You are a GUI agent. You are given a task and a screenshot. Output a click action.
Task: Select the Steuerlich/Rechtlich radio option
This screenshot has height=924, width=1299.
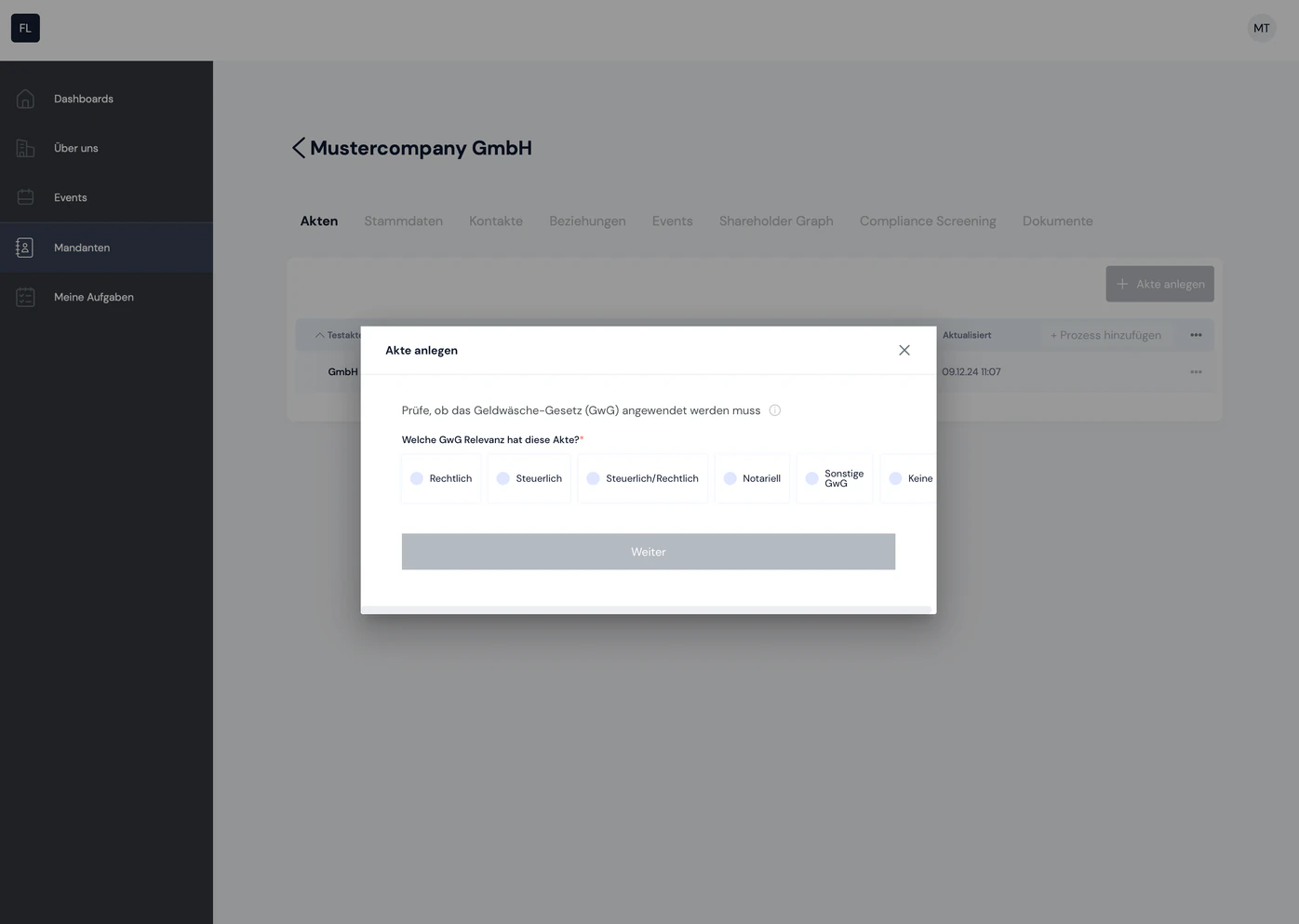coord(593,478)
